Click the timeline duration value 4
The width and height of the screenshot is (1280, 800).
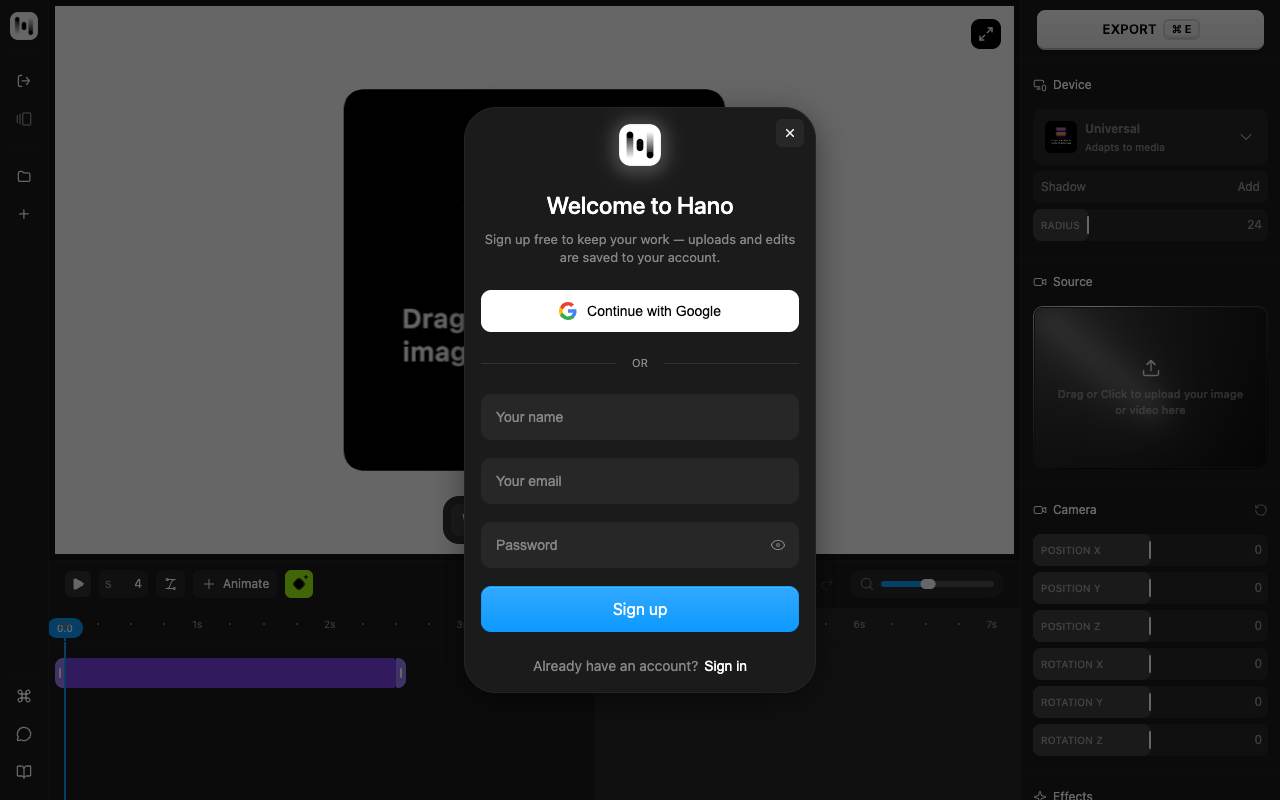click(138, 584)
